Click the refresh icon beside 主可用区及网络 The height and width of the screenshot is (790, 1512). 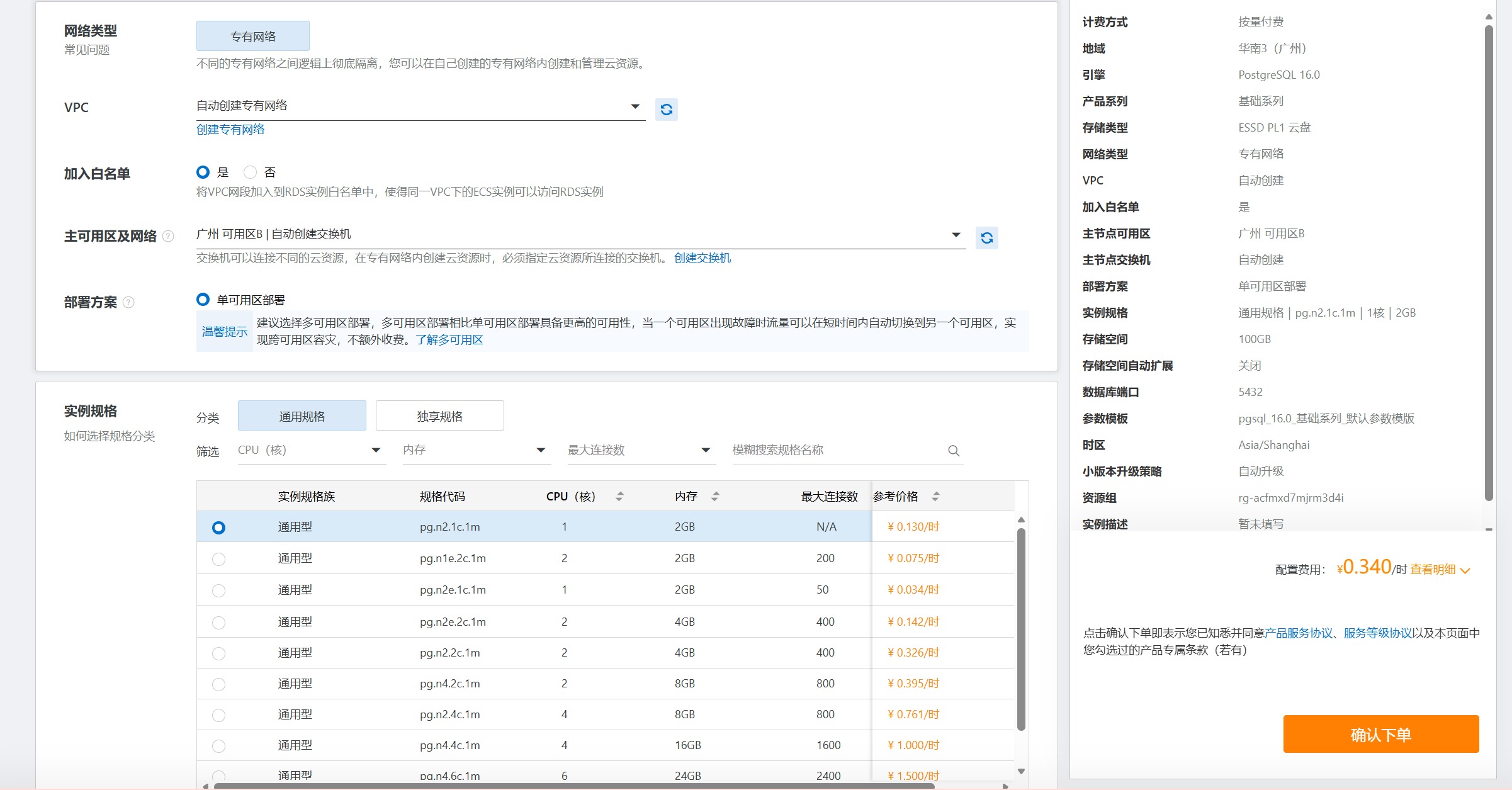click(x=986, y=238)
